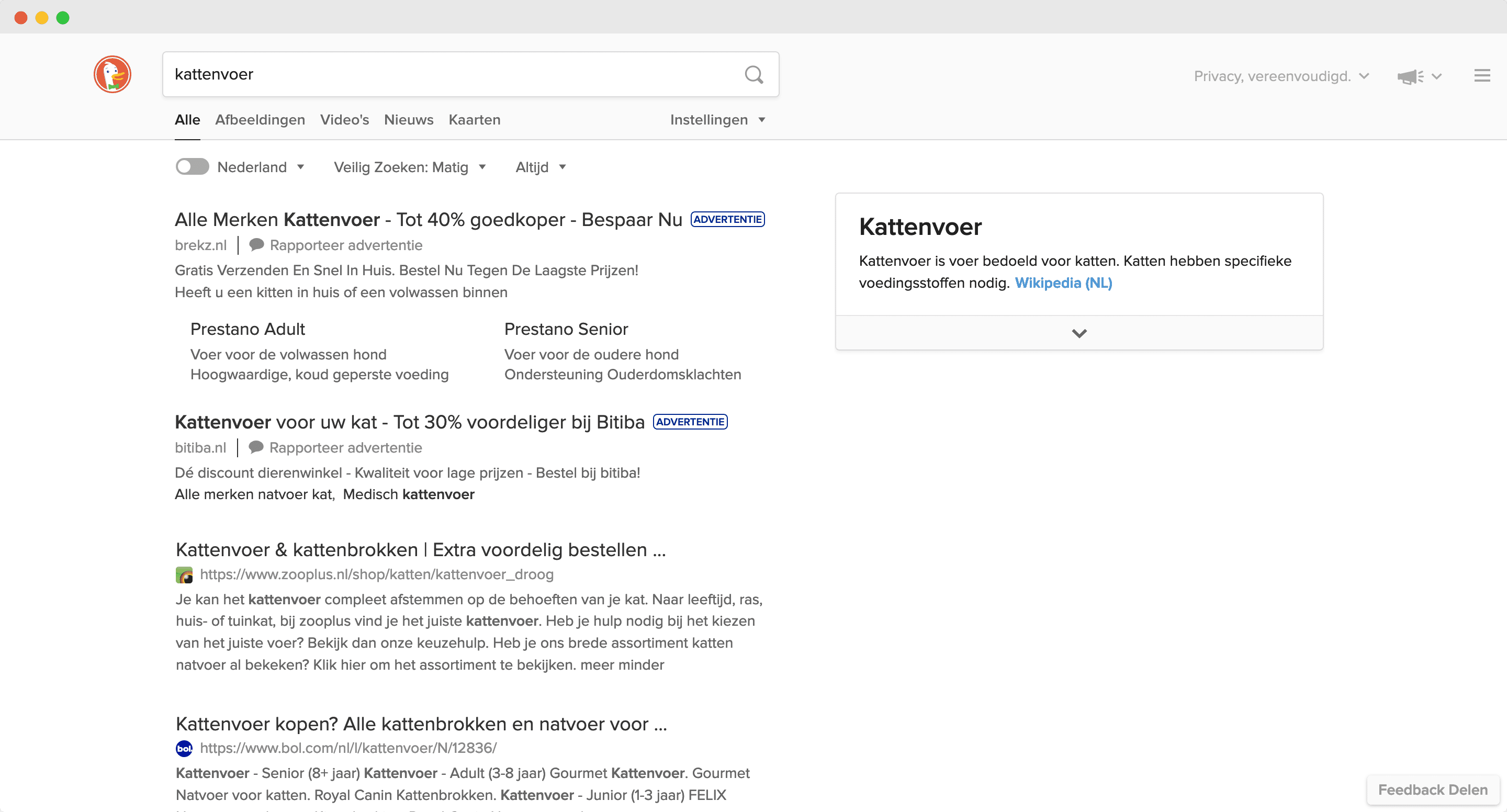This screenshot has width=1507, height=812.
Task: Click the bol.com result URL
Action: tap(348, 748)
